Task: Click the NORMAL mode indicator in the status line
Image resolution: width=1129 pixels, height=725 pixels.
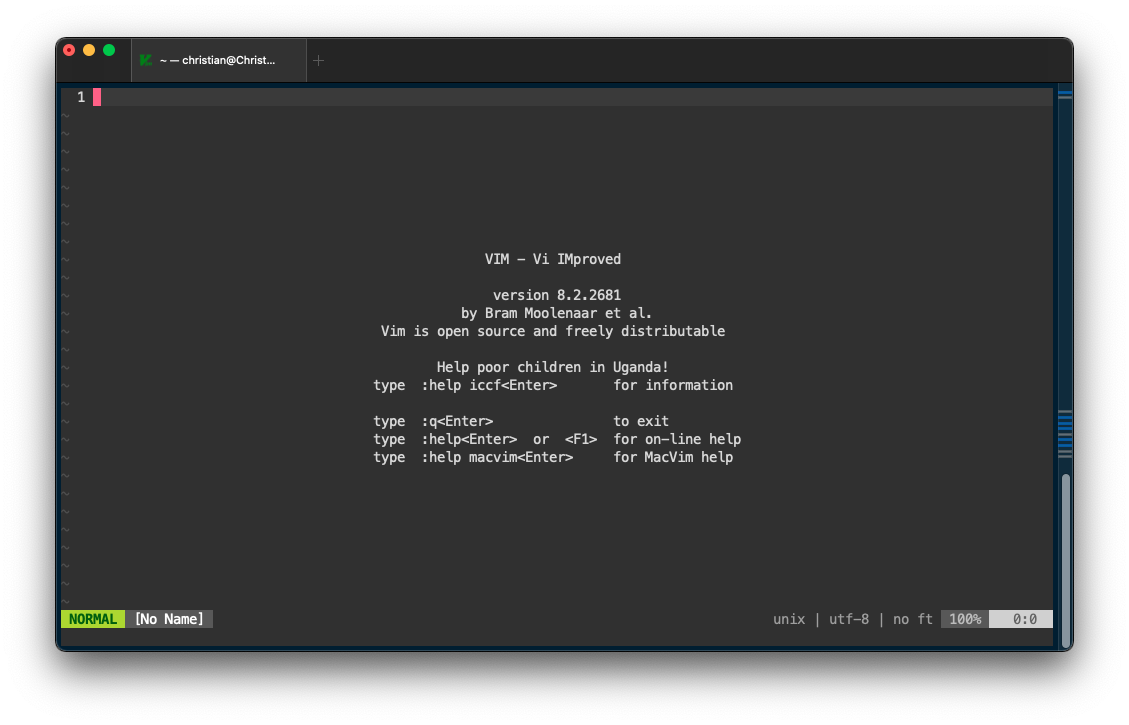Action: [93, 619]
